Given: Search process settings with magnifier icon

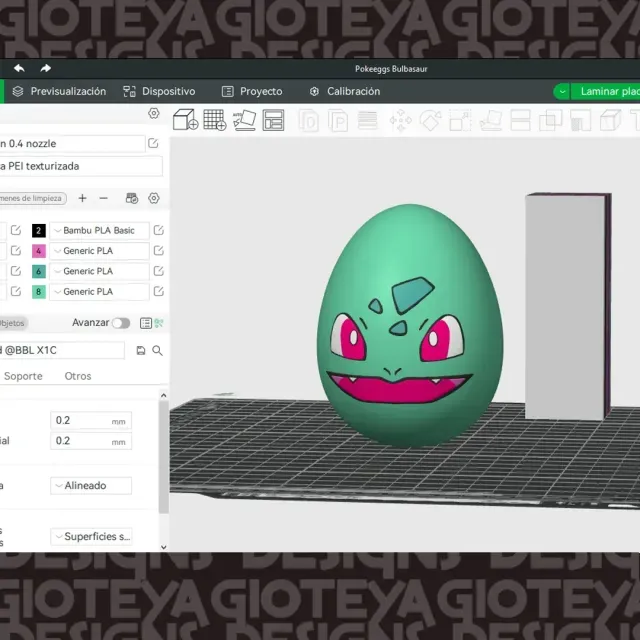Looking at the screenshot, I should [158, 351].
